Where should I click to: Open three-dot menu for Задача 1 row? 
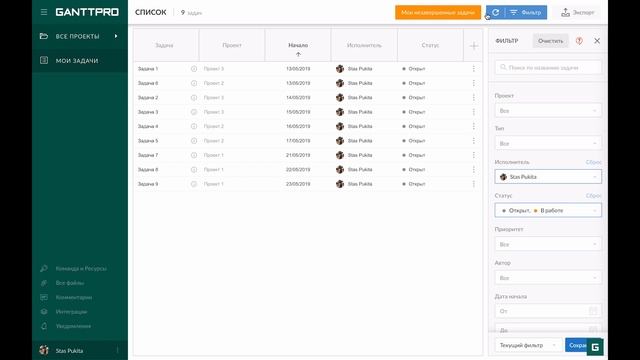[473, 69]
